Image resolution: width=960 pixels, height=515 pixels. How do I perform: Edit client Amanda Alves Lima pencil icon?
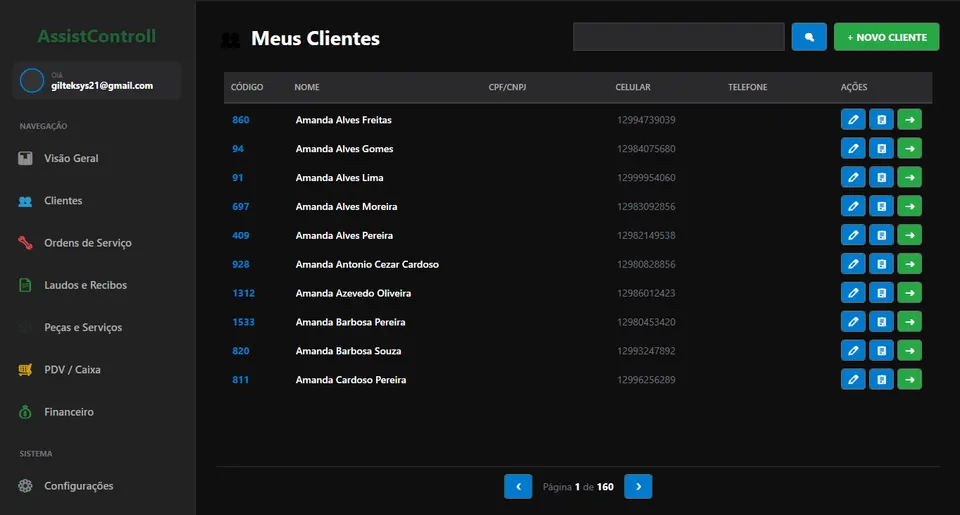853,177
